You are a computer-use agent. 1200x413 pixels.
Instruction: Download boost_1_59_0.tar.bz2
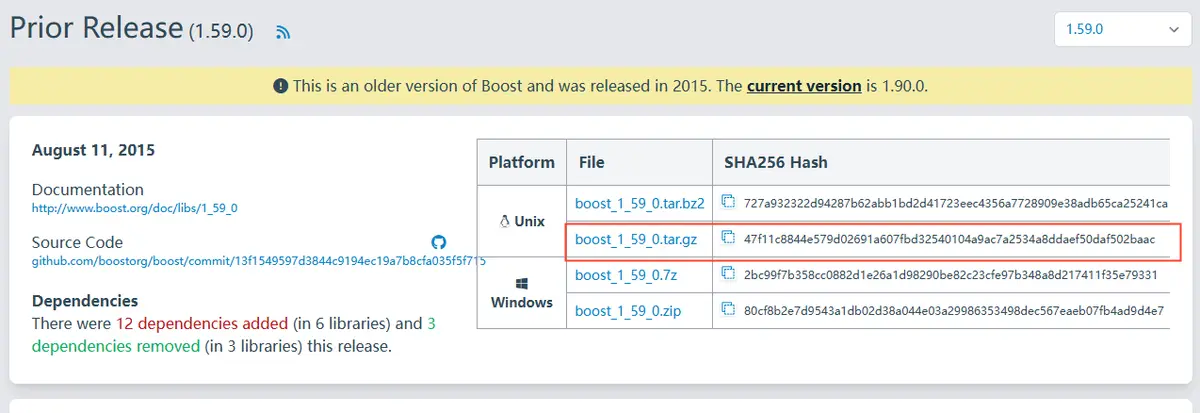(x=640, y=203)
